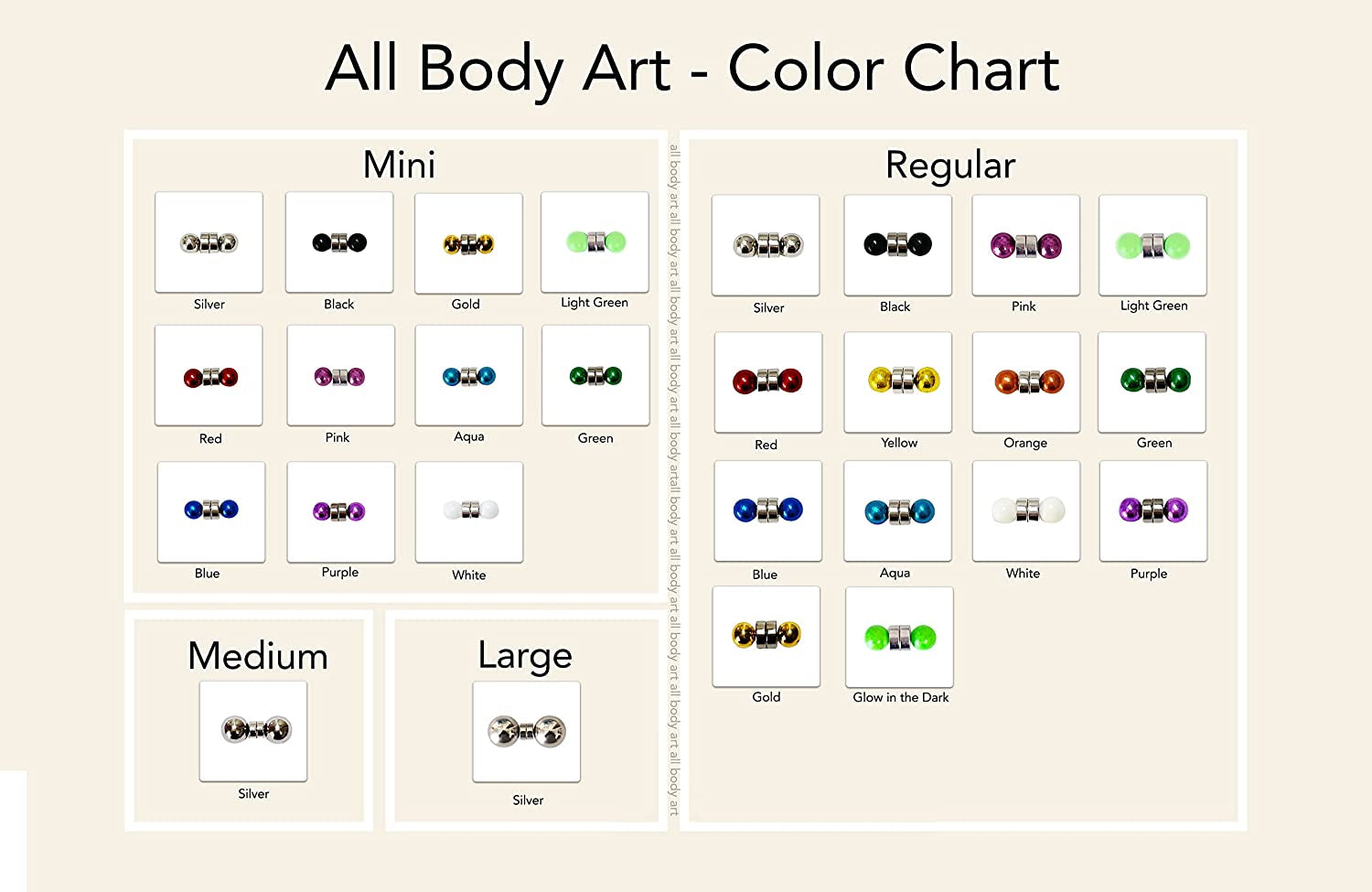Select the Mini Silver color swatch

(x=209, y=242)
